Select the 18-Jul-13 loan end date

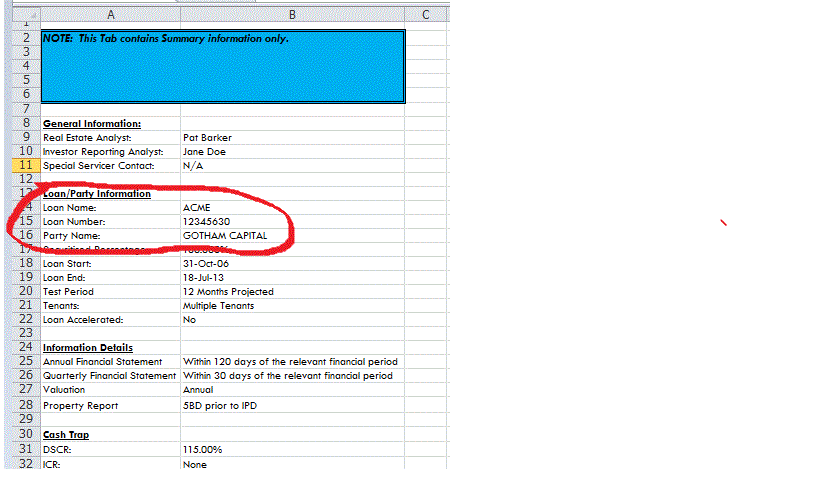tap(203, 277)
